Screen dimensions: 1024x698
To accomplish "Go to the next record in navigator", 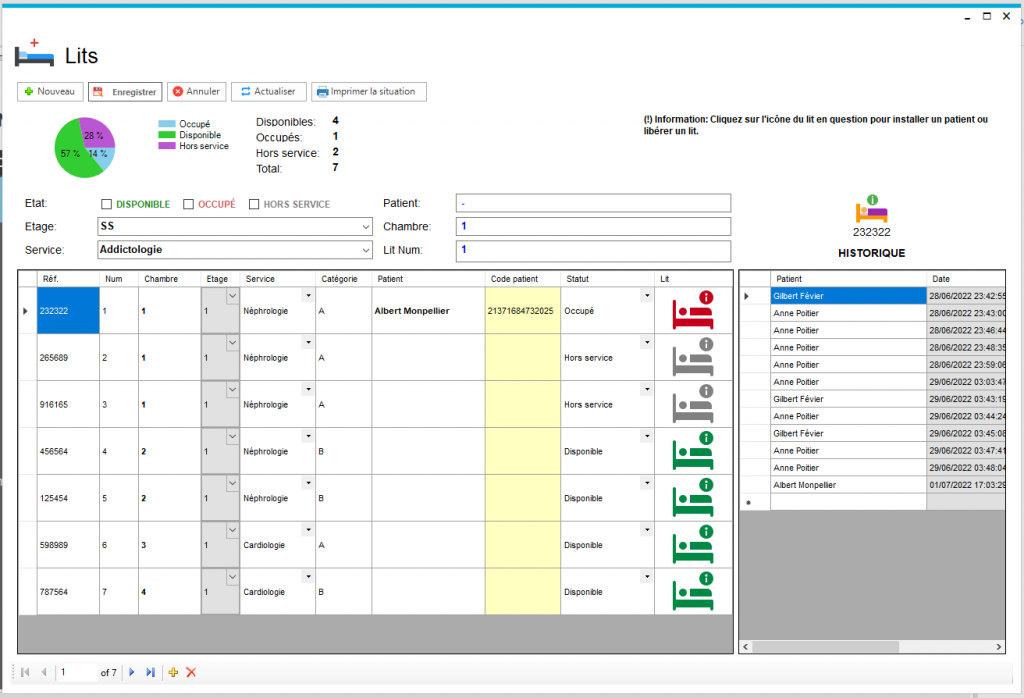I will pos(132,673).
